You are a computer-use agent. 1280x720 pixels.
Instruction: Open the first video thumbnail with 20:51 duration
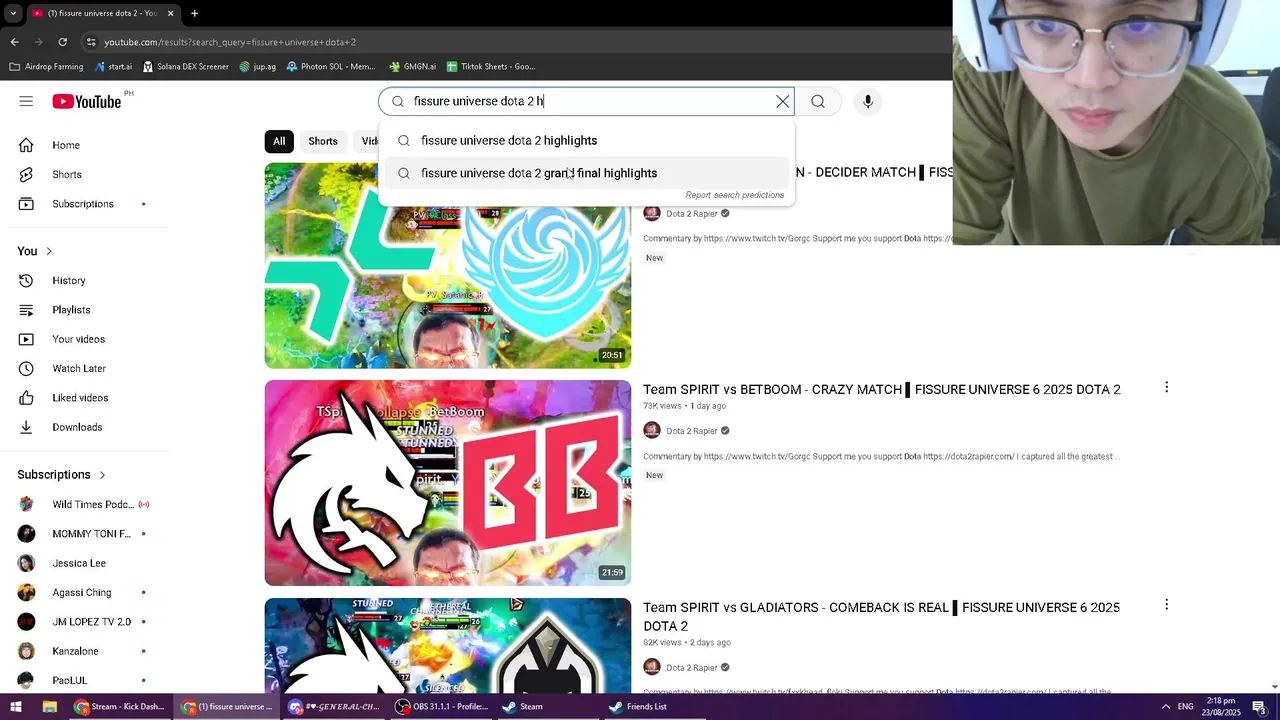point(448,266)
